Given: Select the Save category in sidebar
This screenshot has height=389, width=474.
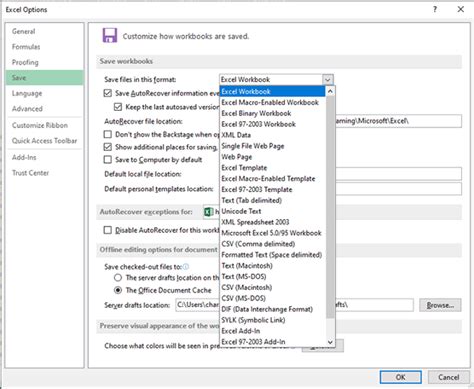Looking at the screenshot, I should click(44, 78).
